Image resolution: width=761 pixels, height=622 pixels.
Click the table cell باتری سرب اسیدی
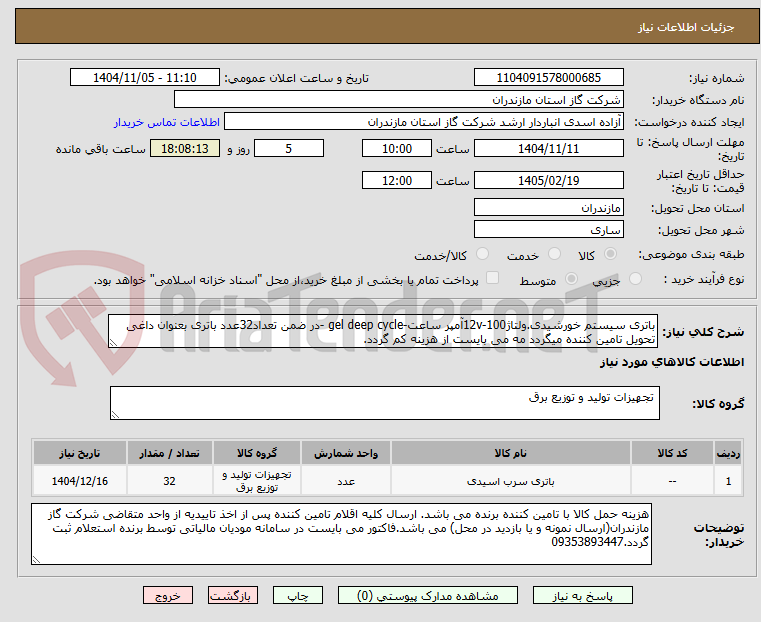(x=511, y=481)
